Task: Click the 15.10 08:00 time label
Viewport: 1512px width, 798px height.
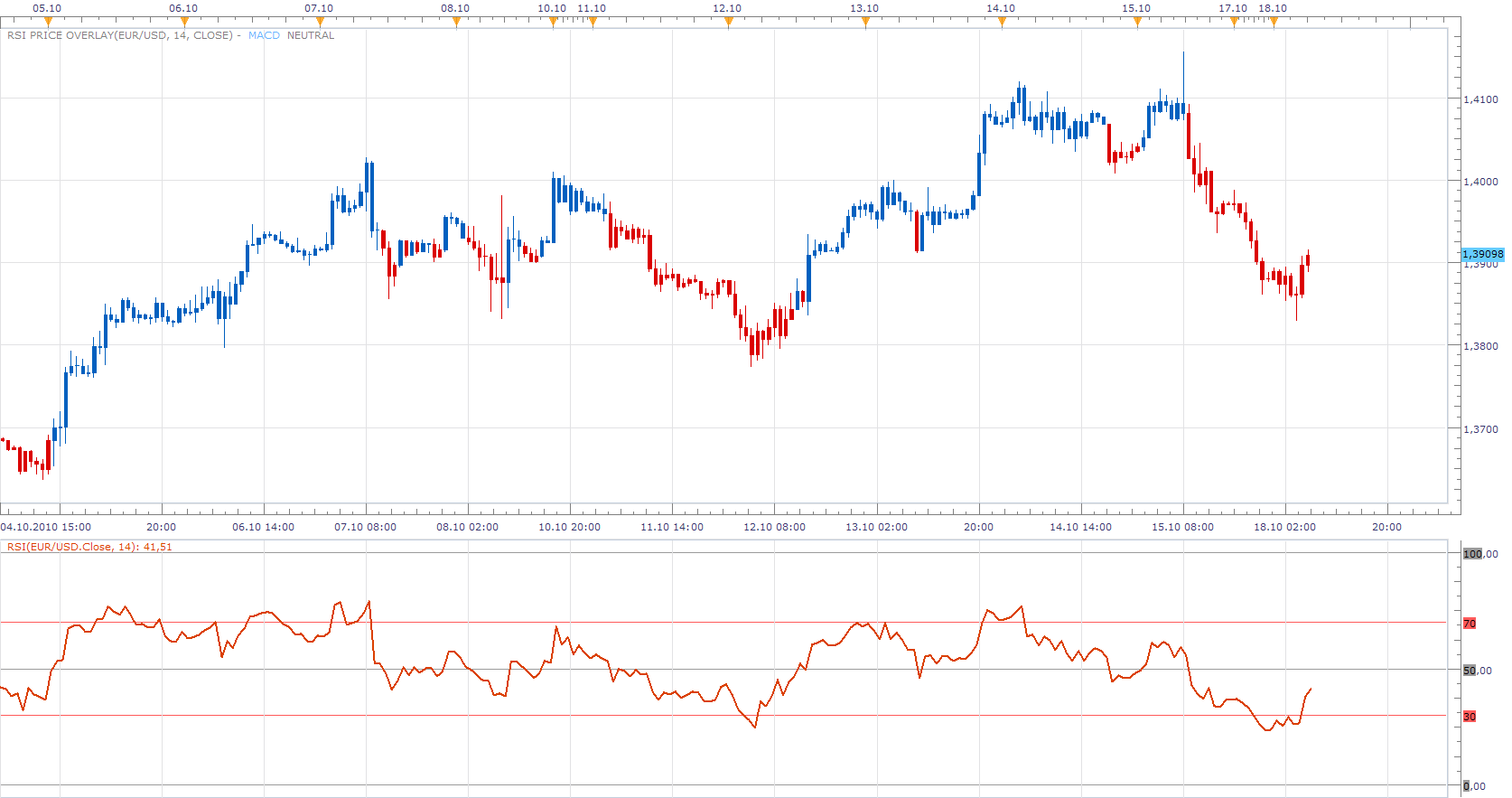Action: pyautogui.click(x=1183, y=527)
